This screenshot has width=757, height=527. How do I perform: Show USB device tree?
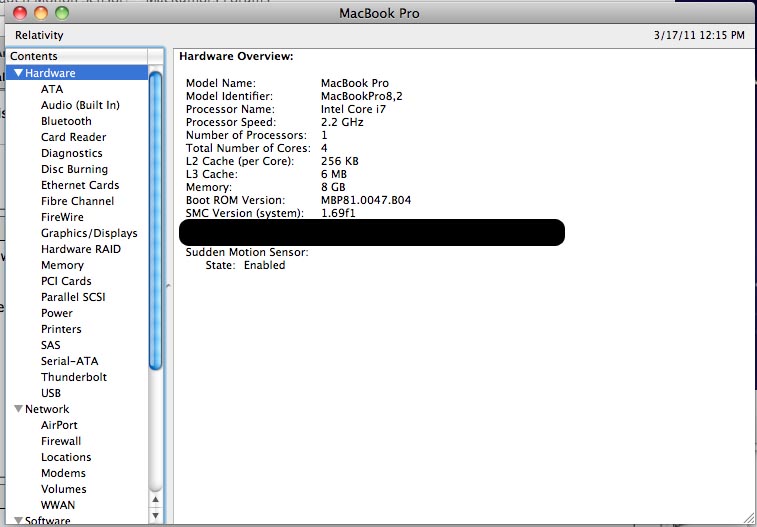coord(51,393)
